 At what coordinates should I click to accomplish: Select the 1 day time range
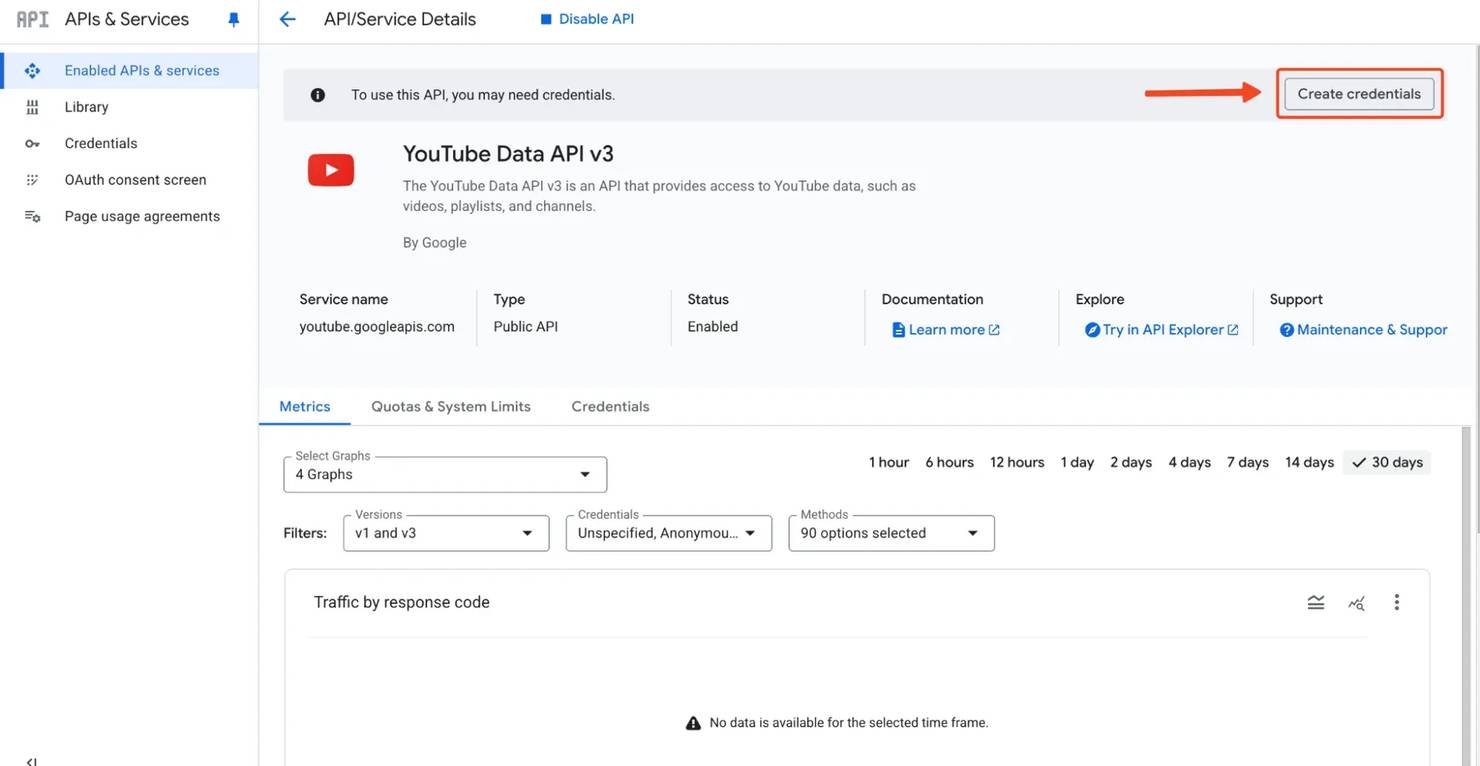coord(1077,463)
